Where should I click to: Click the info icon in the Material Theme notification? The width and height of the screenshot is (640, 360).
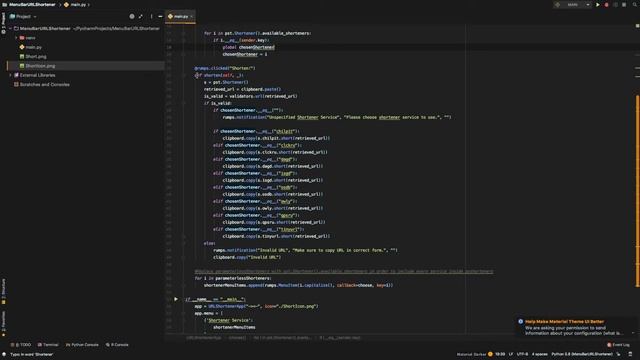pos(520,322)
